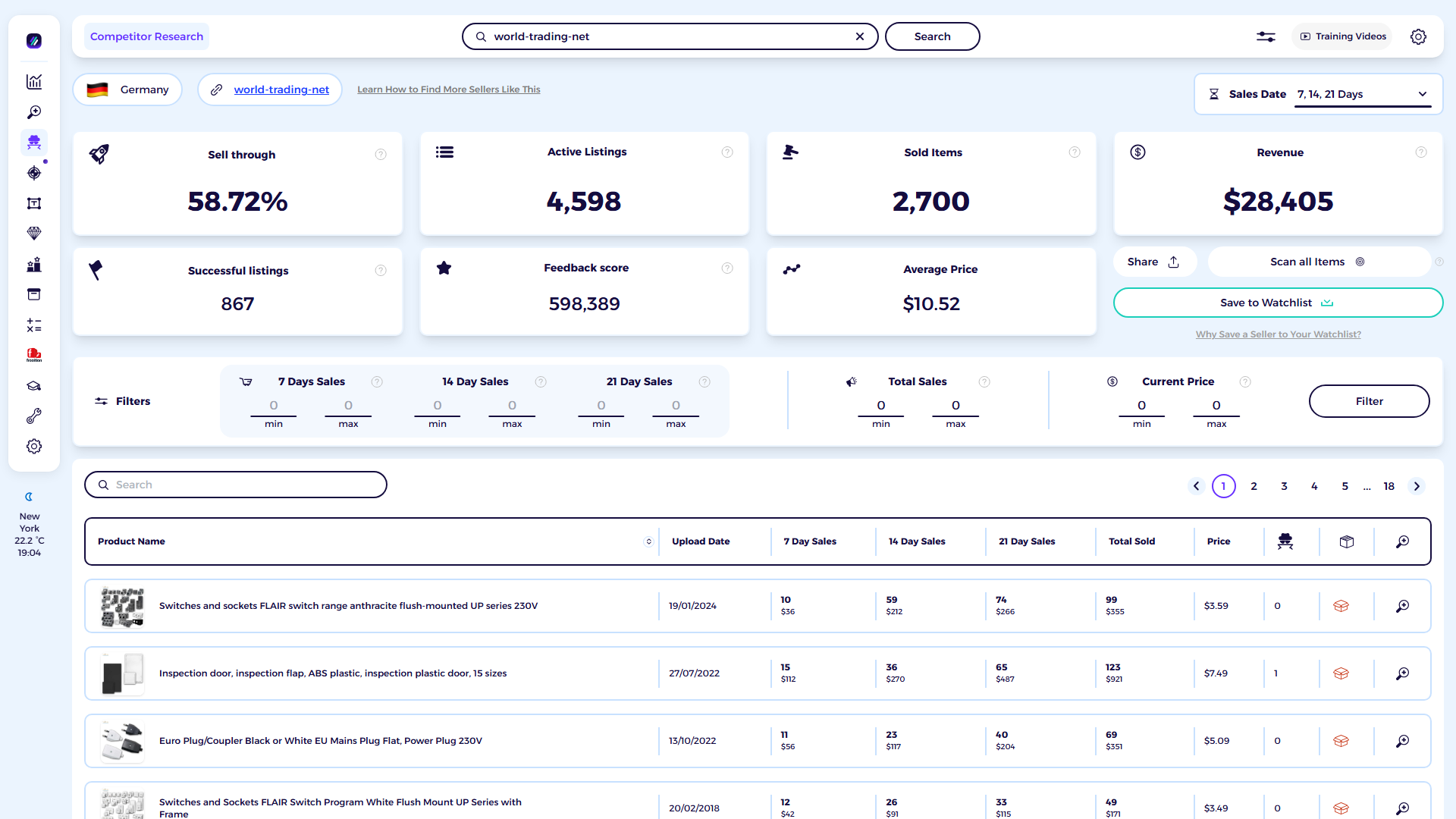Viewport: 1456px width, 819px height.
Task: Open the podium ranking icon in the sidebar
Action: tap(34, 265)
